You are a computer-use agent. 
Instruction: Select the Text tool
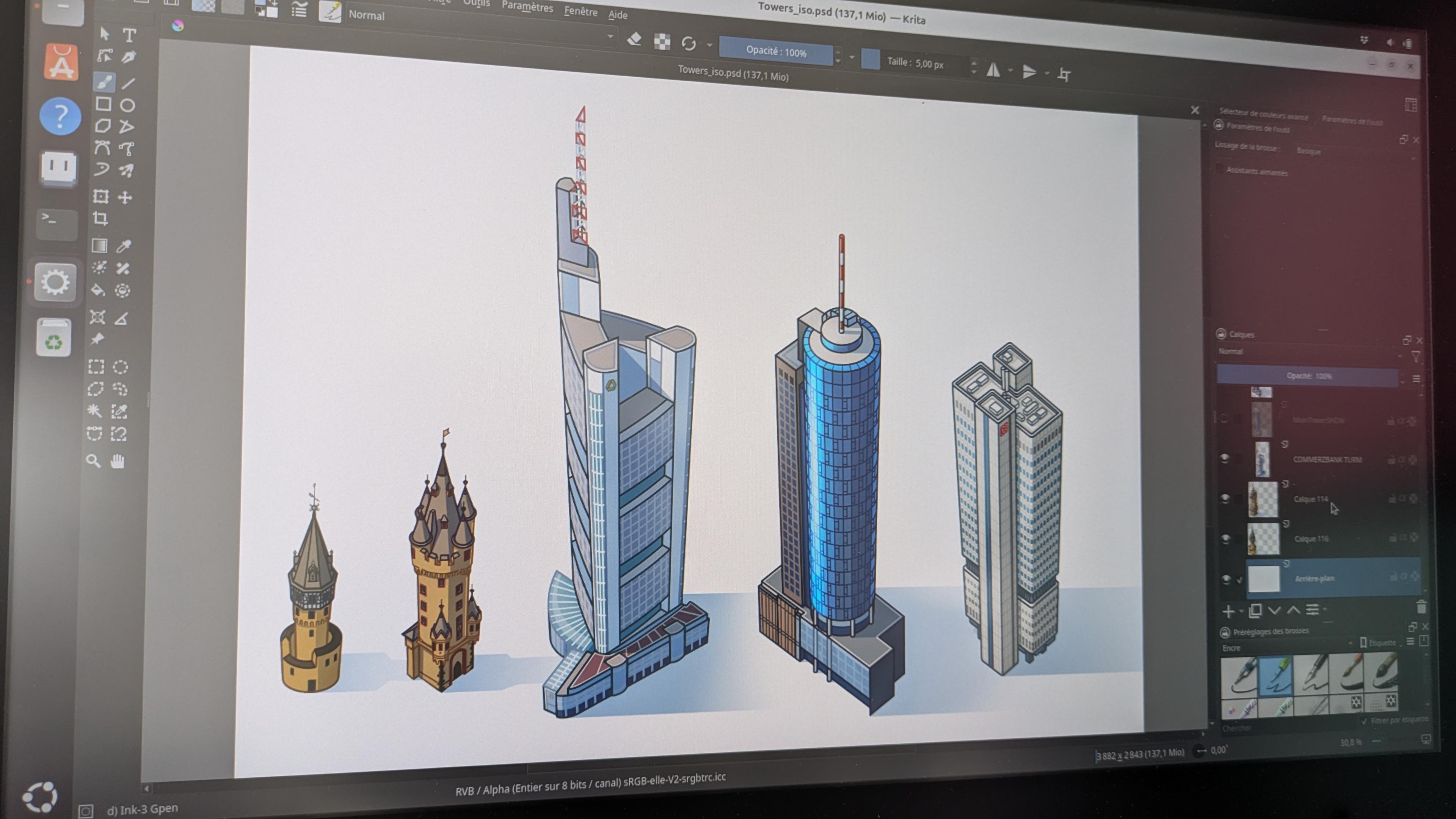[129, 36]
